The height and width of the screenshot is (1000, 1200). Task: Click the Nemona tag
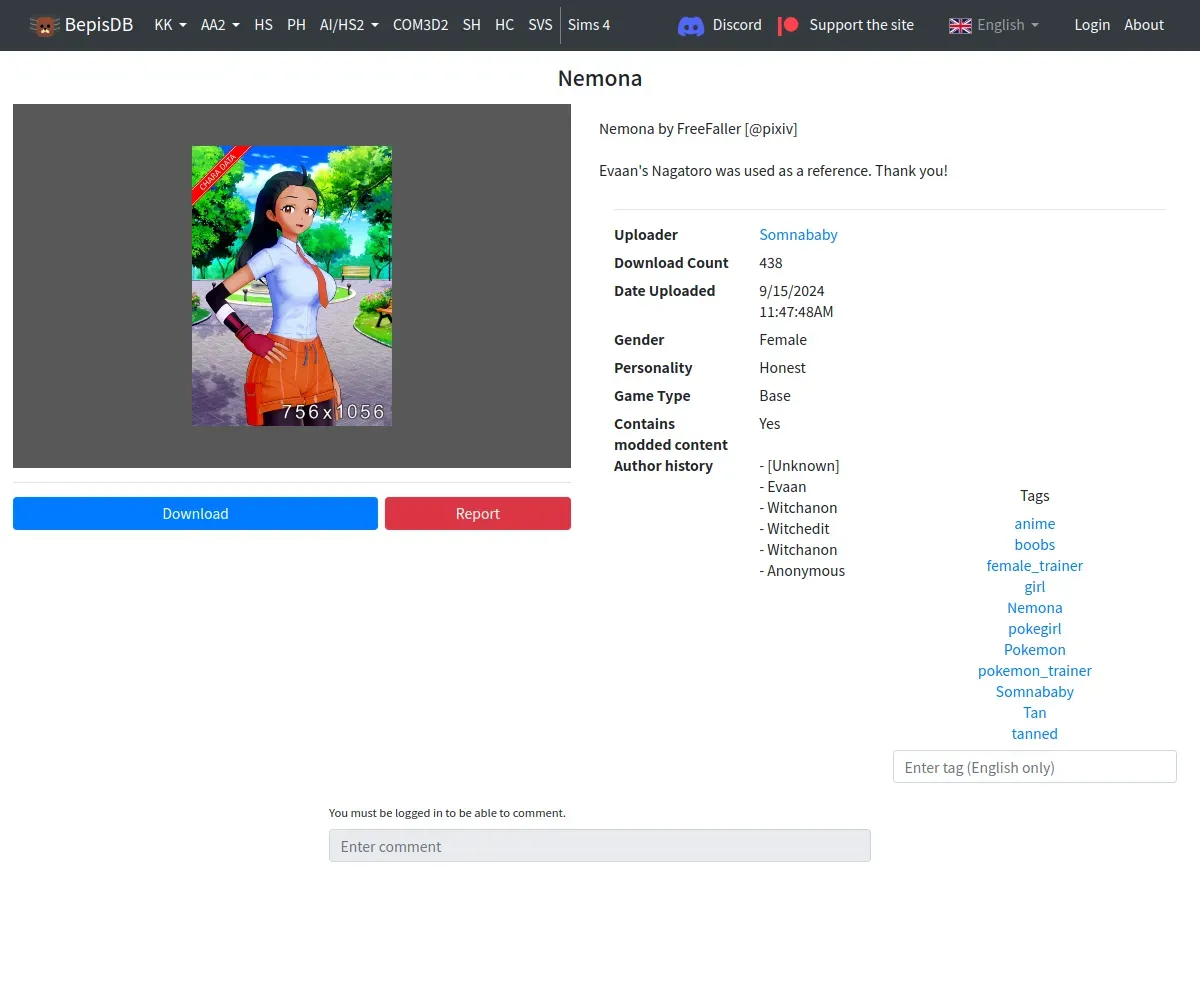[x=1035, y=608]
